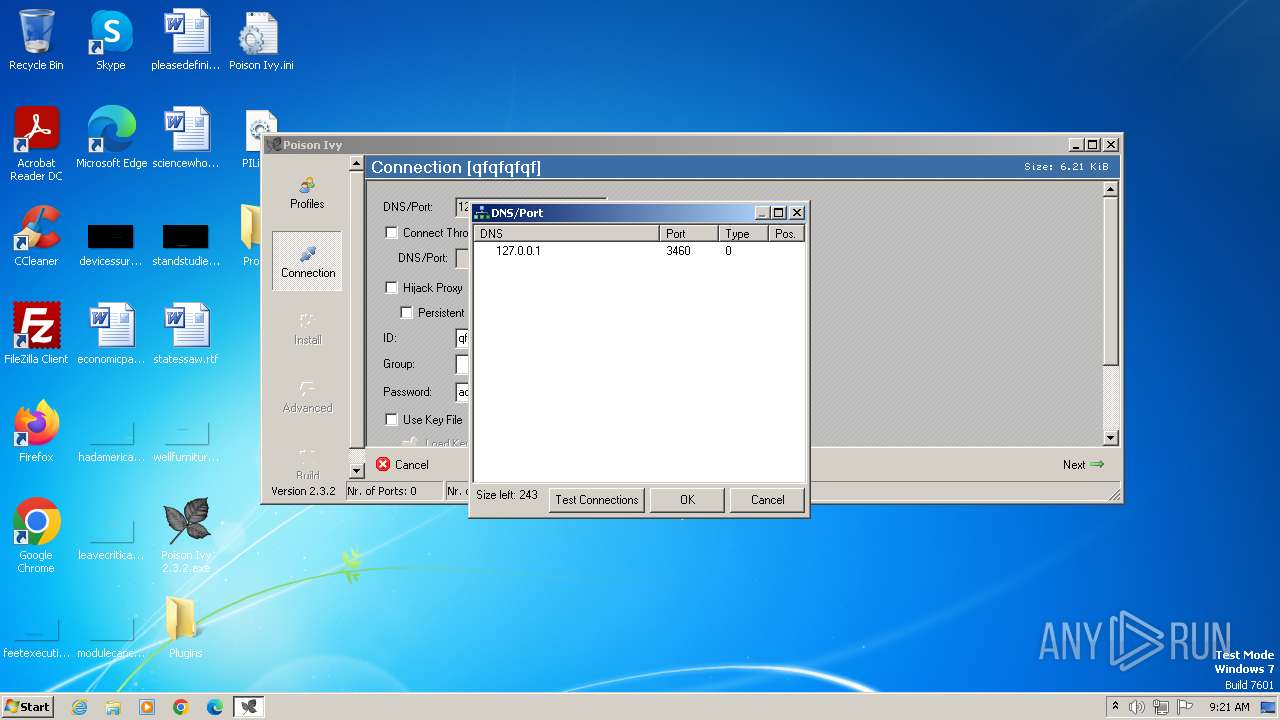Open Firefox desktop shortcut
Image resolution: width=1280 pixels, height=720 pixels.
(36, 432)
